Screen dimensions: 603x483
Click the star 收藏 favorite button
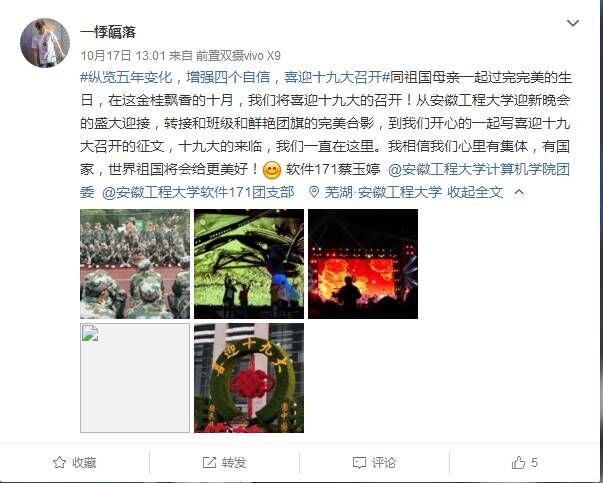[75, 462]
